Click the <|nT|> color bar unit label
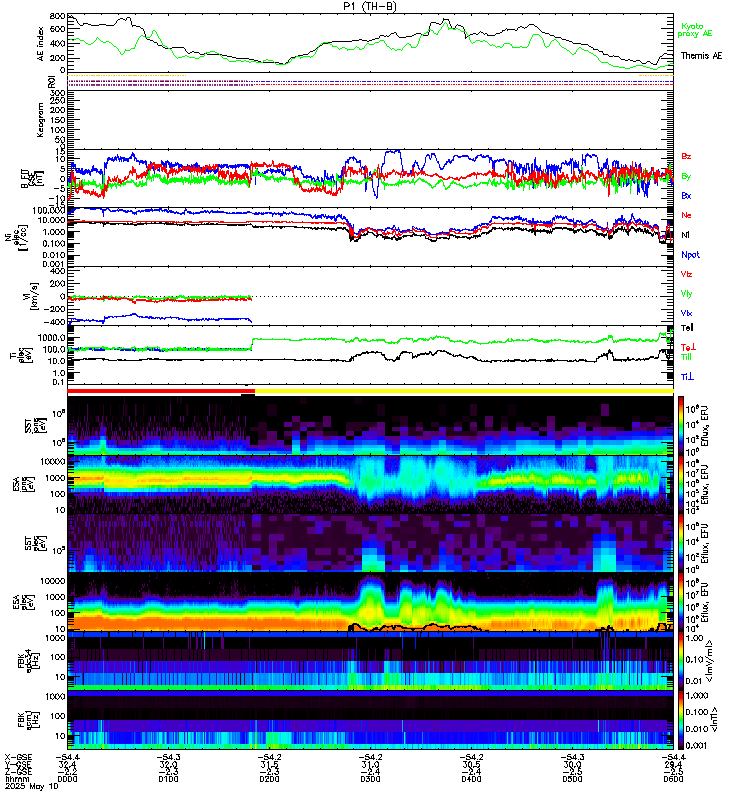Image resolution: width=750 pixels, height=800 pixels. [x=714, y=719]
